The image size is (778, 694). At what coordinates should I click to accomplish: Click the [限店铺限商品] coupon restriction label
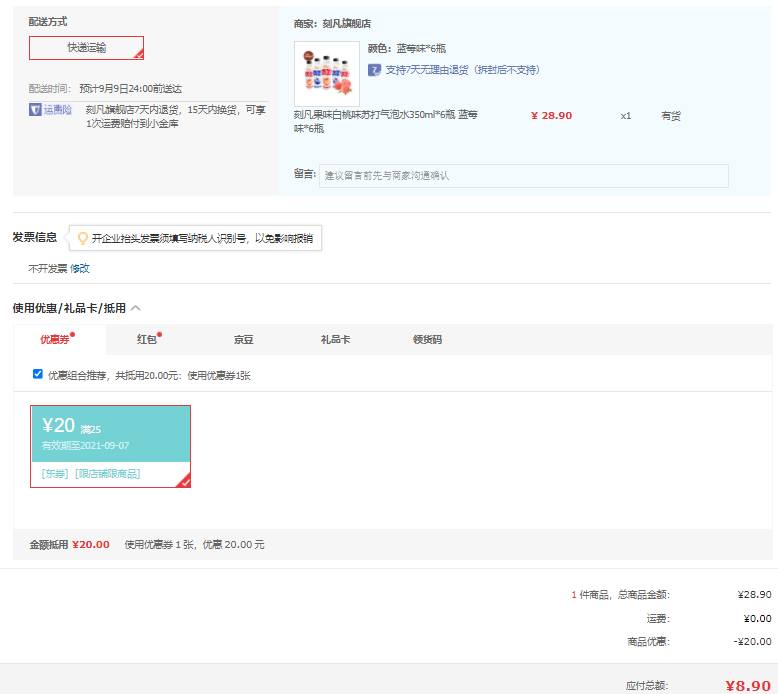click(108, 474)
